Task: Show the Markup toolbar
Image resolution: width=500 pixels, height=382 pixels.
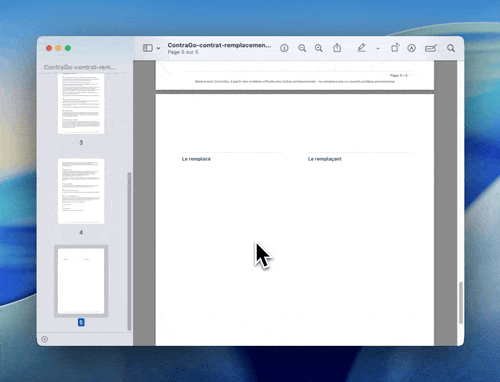Action: (411, 48)
